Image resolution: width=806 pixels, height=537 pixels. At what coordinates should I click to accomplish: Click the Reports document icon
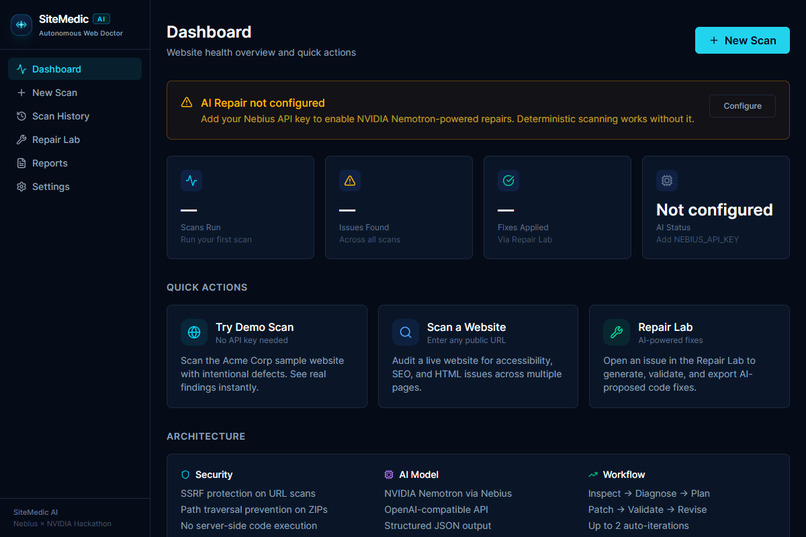click(21, 163)
